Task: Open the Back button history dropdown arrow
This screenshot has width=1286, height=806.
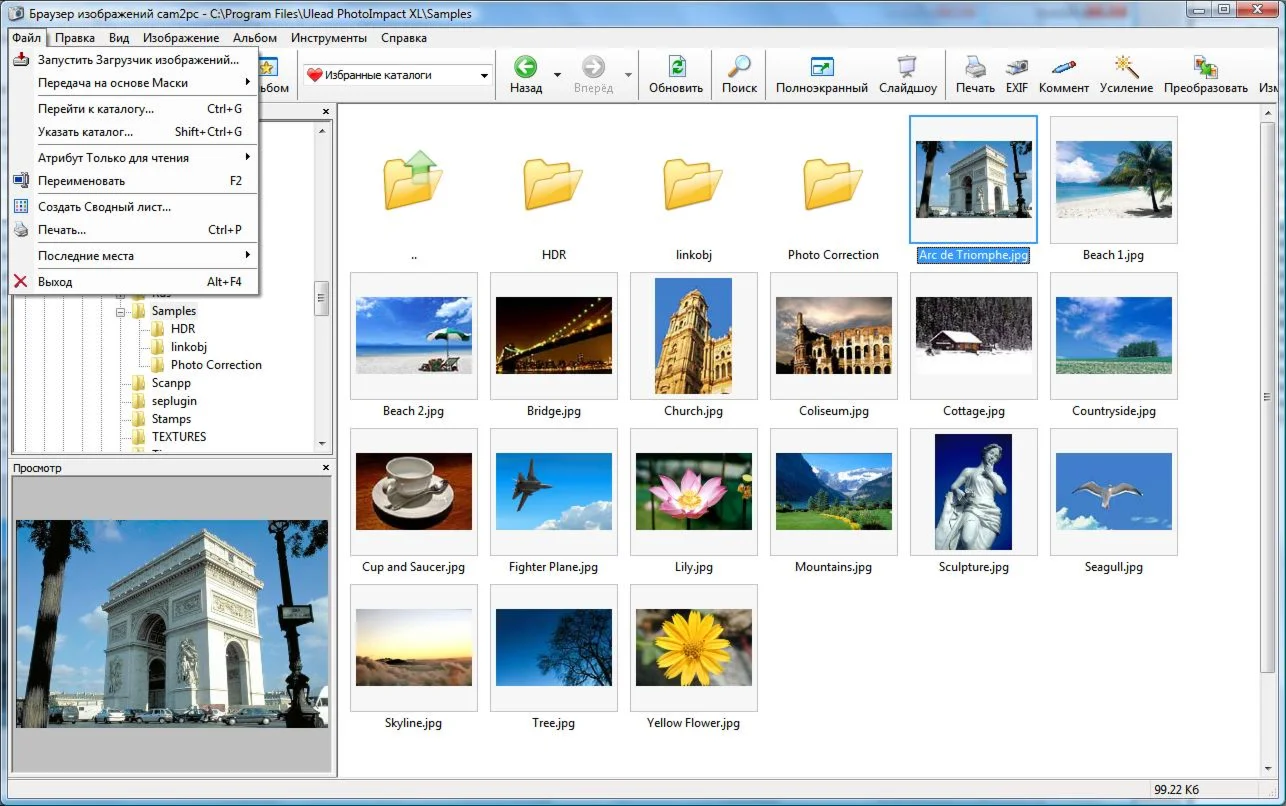Action: [557, 75]
